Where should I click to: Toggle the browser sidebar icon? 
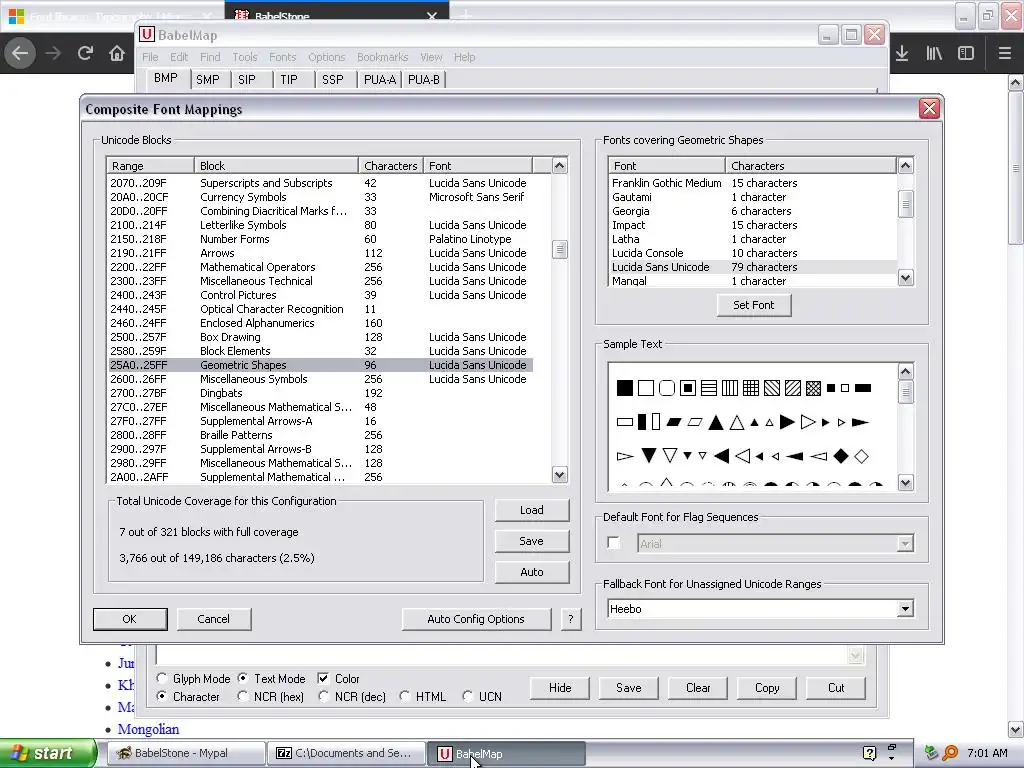coord(966,53)
